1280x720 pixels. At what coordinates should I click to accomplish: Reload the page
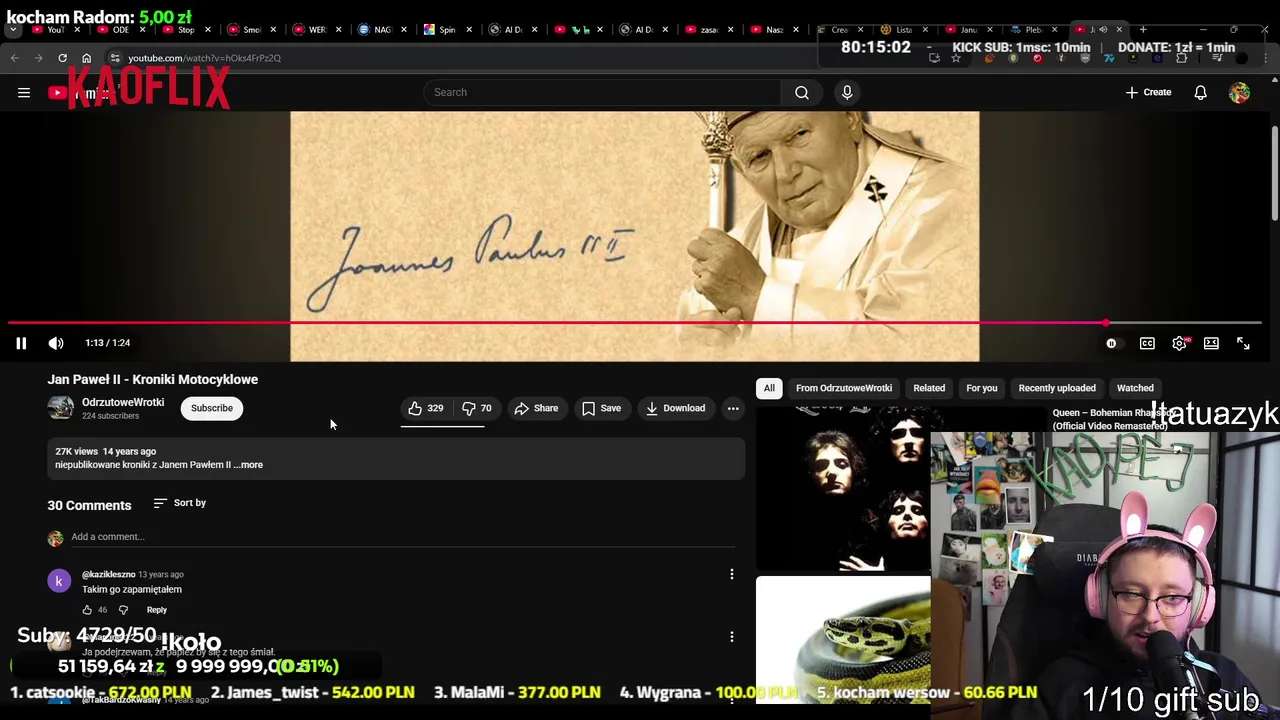click(x=62, y=58)
